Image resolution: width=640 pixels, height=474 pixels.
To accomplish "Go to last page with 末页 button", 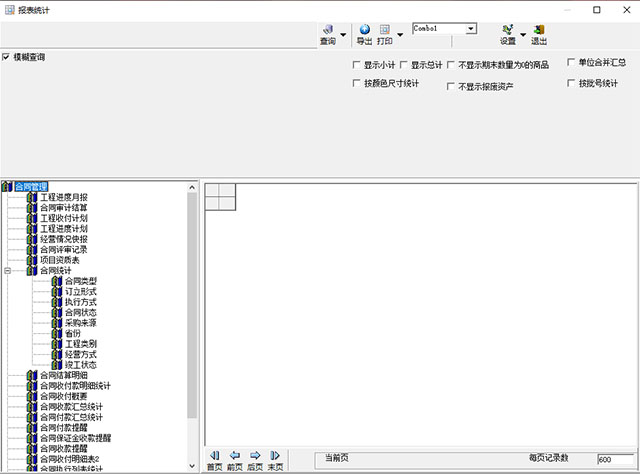I will (275, 461).
